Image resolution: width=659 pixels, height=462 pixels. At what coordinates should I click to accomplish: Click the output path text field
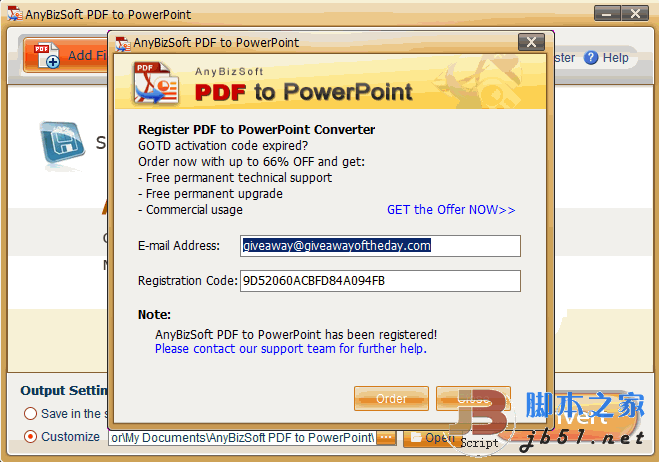242,438
